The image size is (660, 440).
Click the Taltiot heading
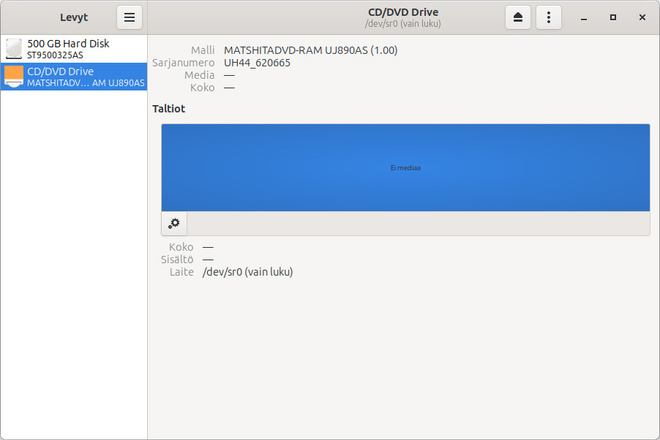(x=169, y=109)
